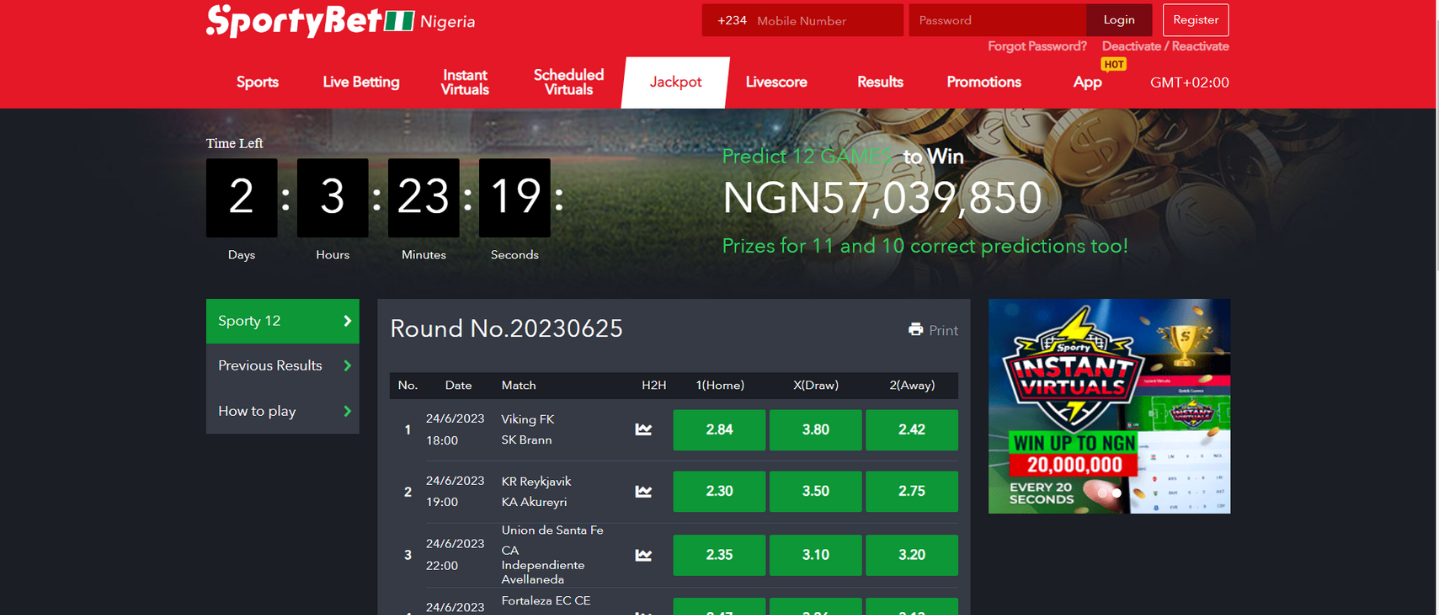
Task: Click the Print link text
Action: pos(943,330)
